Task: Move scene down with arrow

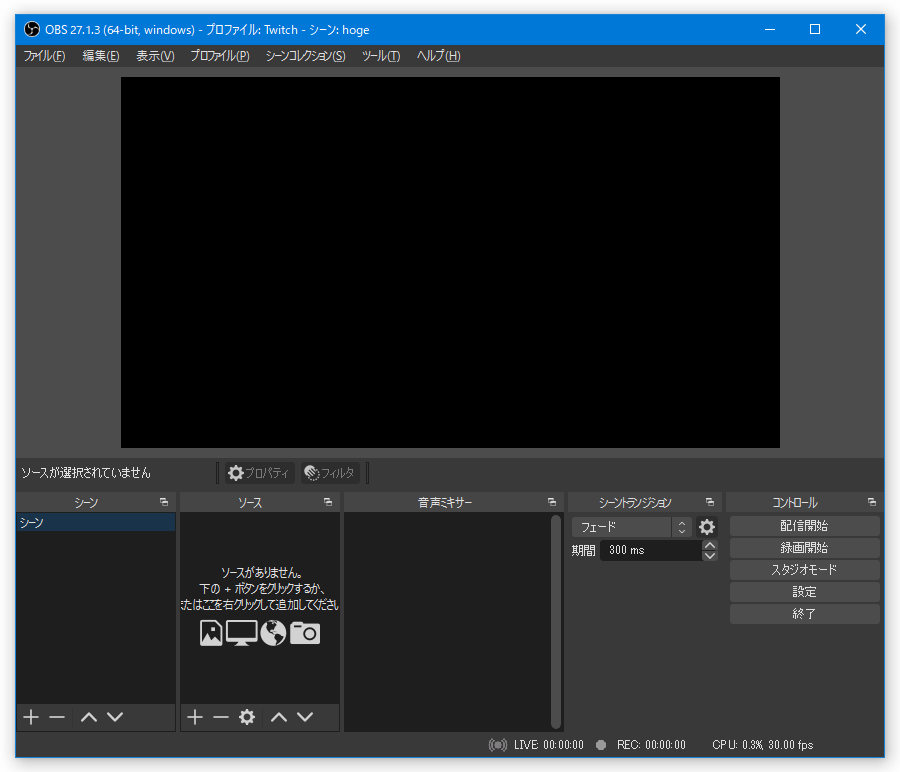Action: tap(115, 717)
